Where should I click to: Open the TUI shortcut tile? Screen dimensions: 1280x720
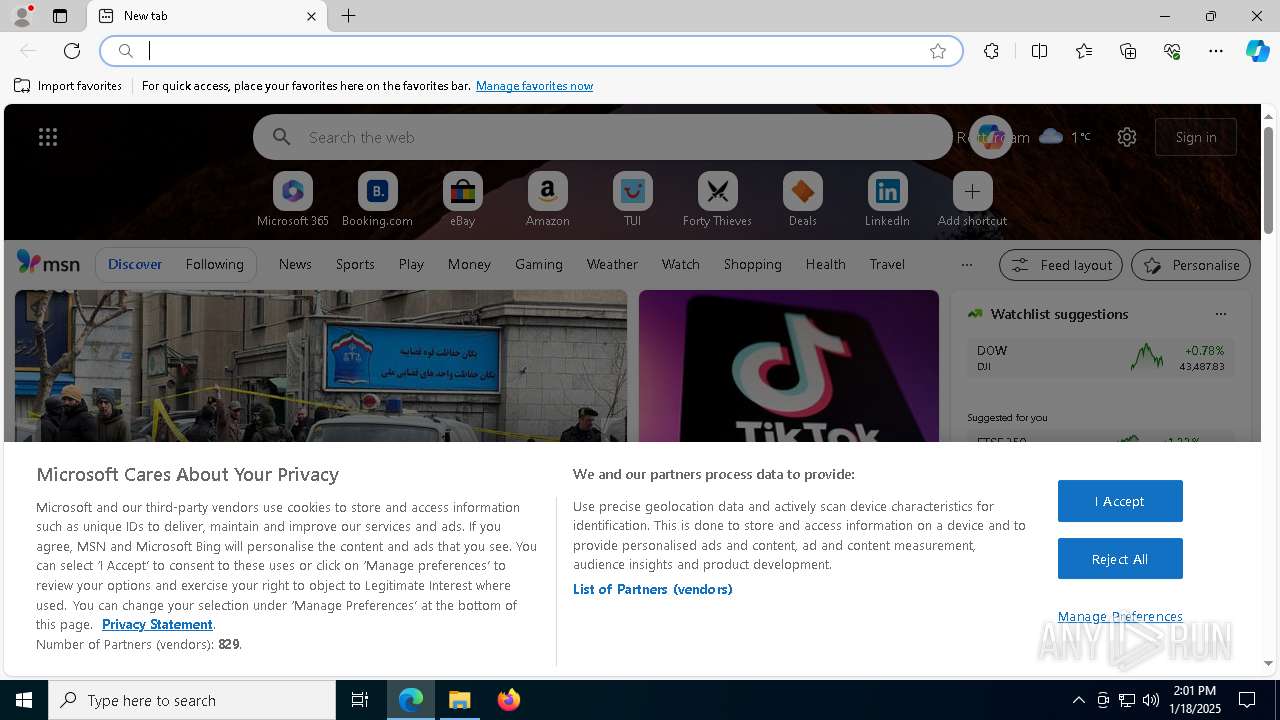pyautogui.click(x=632, y=199)
